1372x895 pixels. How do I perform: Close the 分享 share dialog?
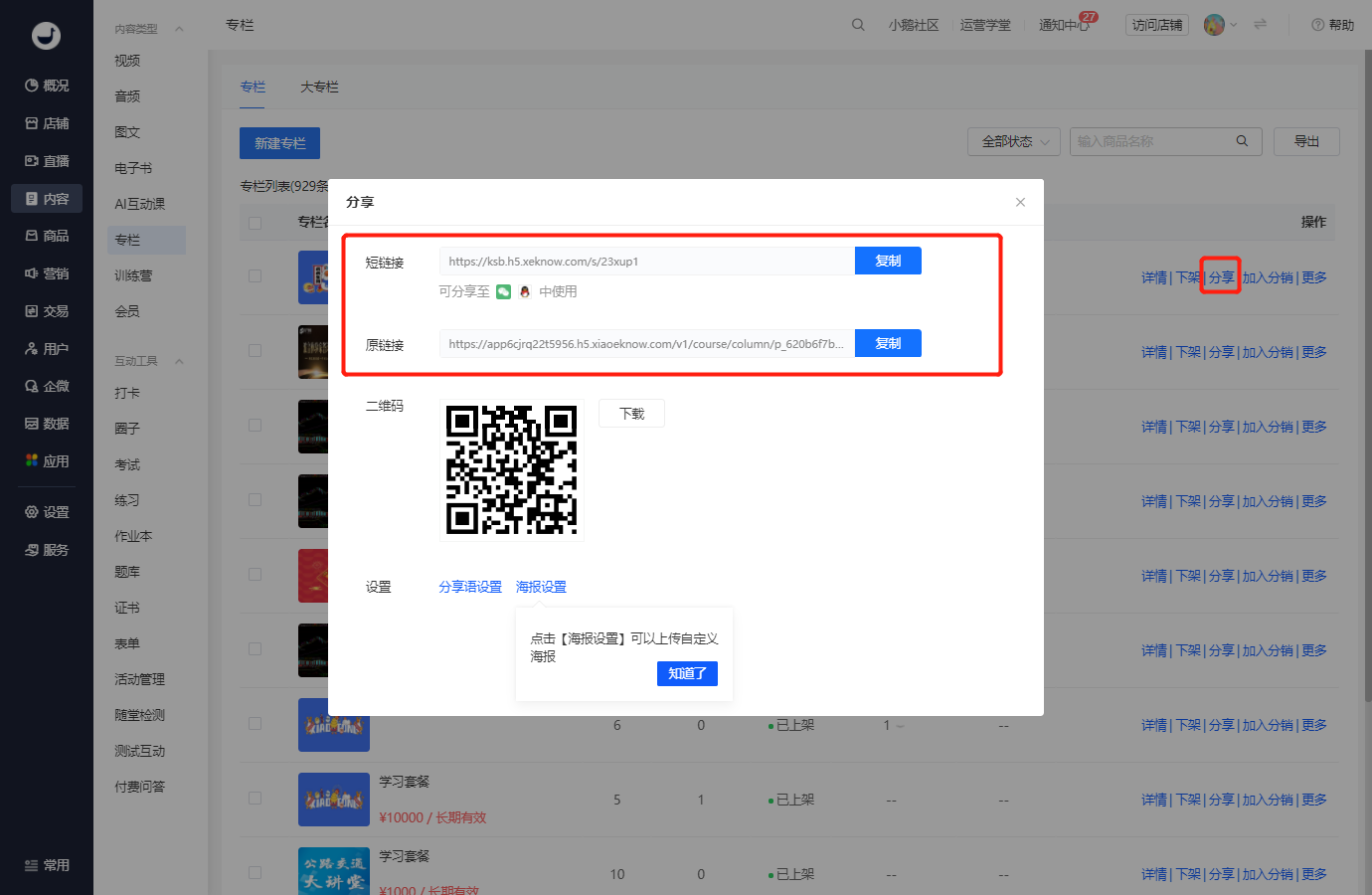pyautogui.click(x=1020, y=202)
